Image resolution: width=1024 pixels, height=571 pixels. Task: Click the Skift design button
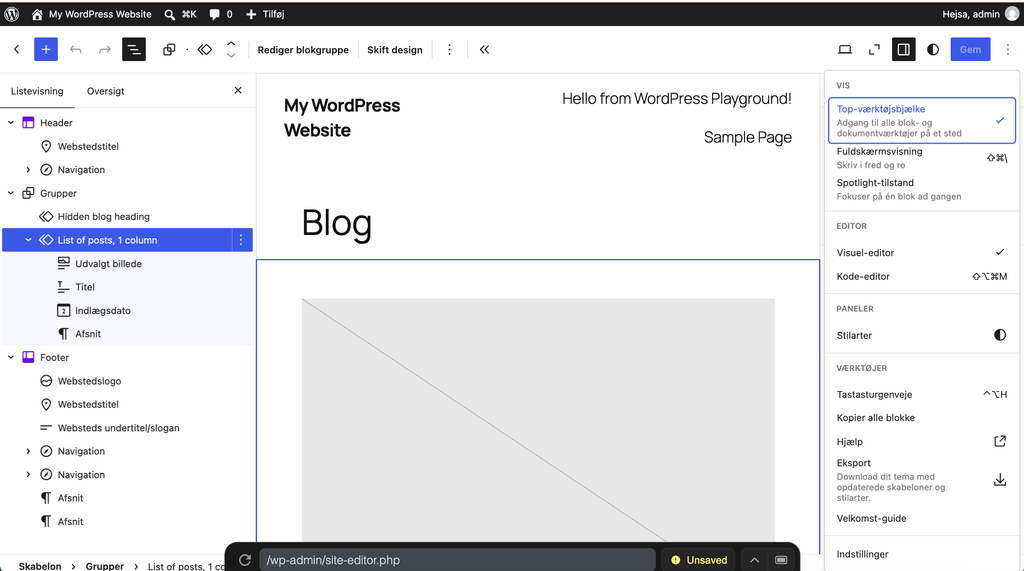point(394,50)
